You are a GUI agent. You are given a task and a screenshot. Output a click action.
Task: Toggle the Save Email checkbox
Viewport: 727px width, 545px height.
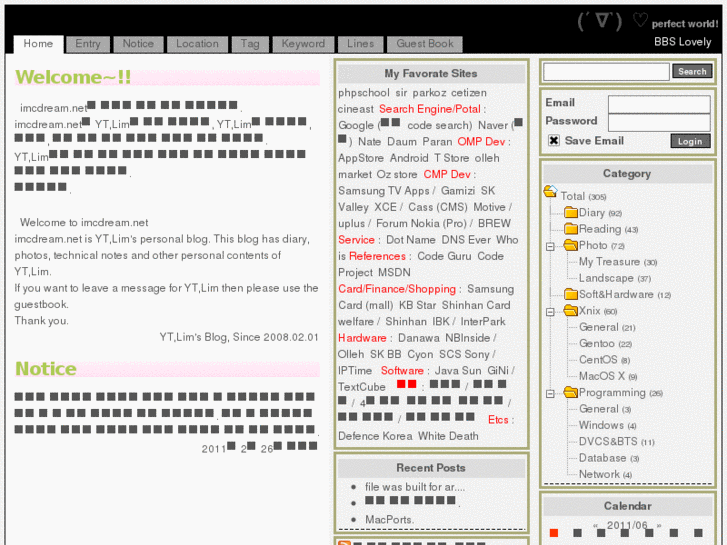pyautogui.click(x=554, y=141)
